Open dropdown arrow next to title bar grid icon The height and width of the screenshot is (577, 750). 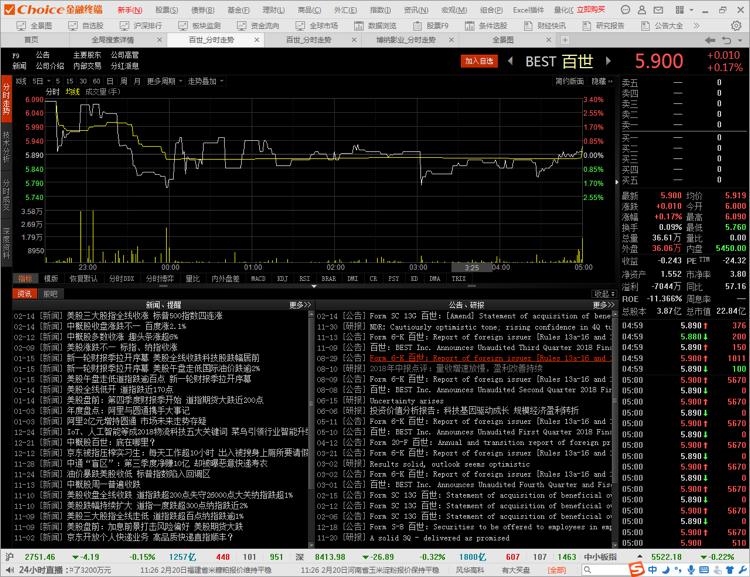[692, 10]
